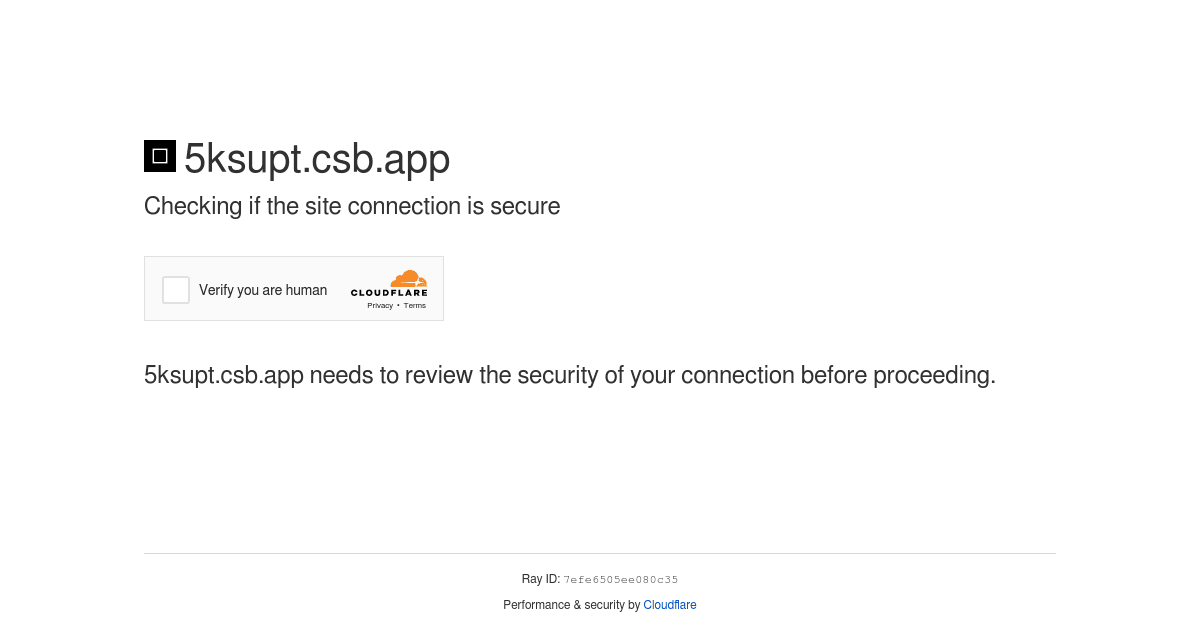Click the word "proceeding" in the paragraph
Image resolution: width=1200 pixels, height=630 pixels.
click(932, 376)
